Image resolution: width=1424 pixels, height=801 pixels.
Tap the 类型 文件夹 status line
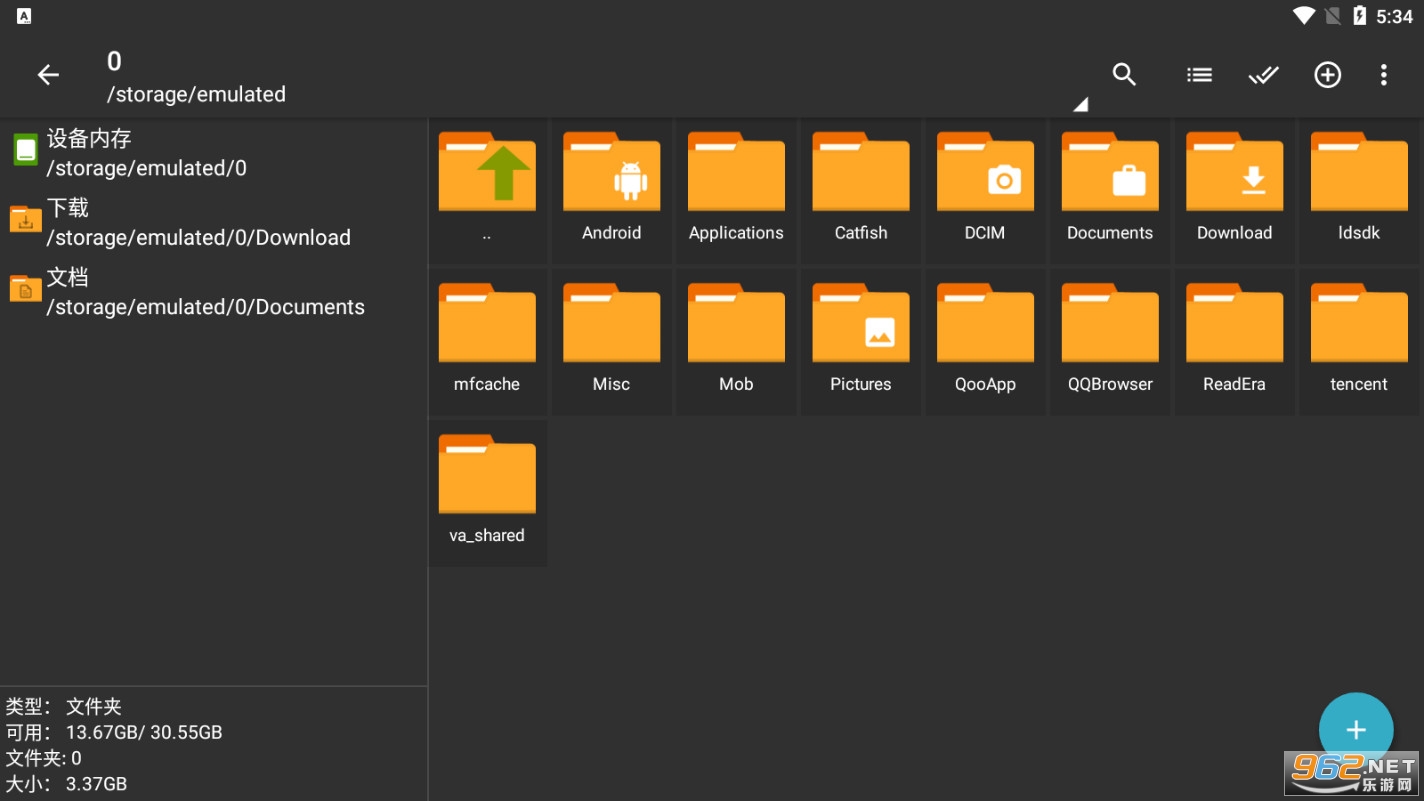coord(64,706)
